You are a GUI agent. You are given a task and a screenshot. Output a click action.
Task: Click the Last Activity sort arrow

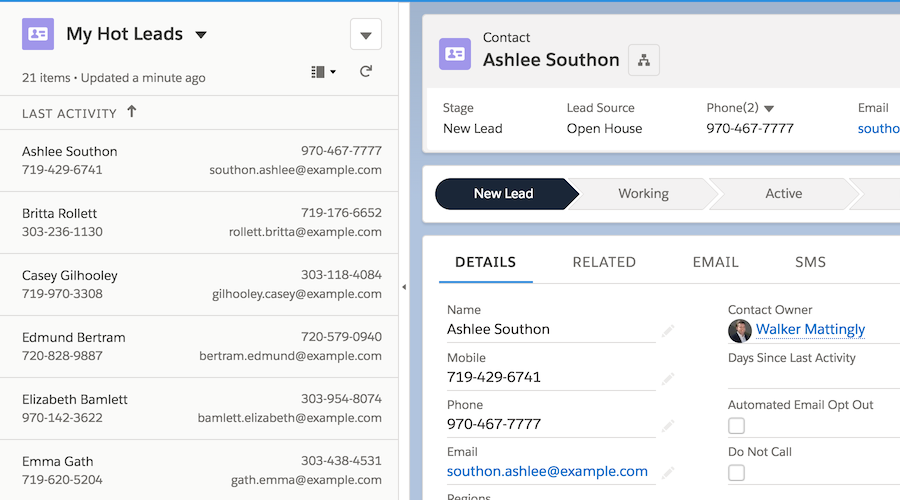[x=131, y=113]
